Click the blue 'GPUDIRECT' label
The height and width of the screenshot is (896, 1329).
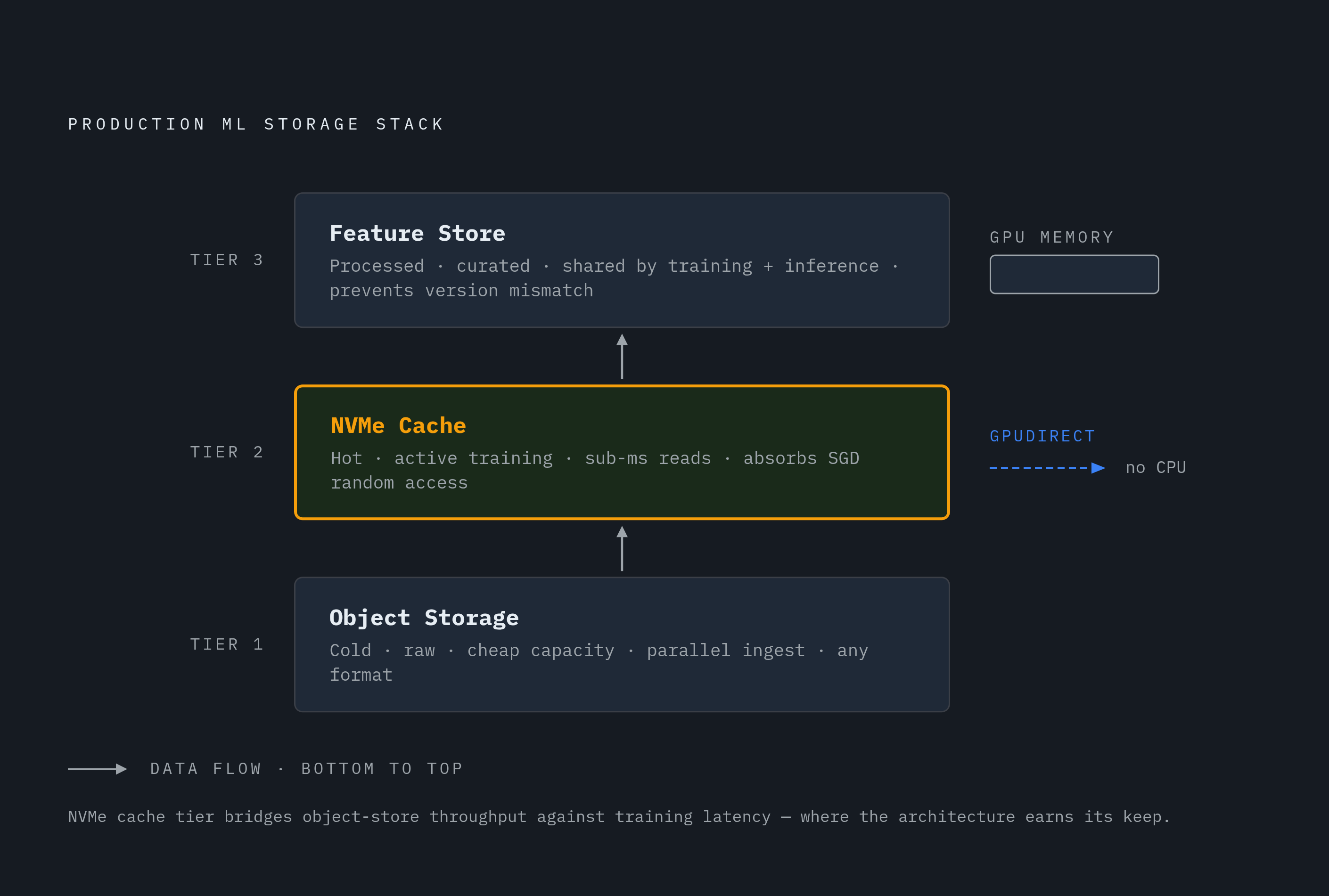tap(1042, 436)
